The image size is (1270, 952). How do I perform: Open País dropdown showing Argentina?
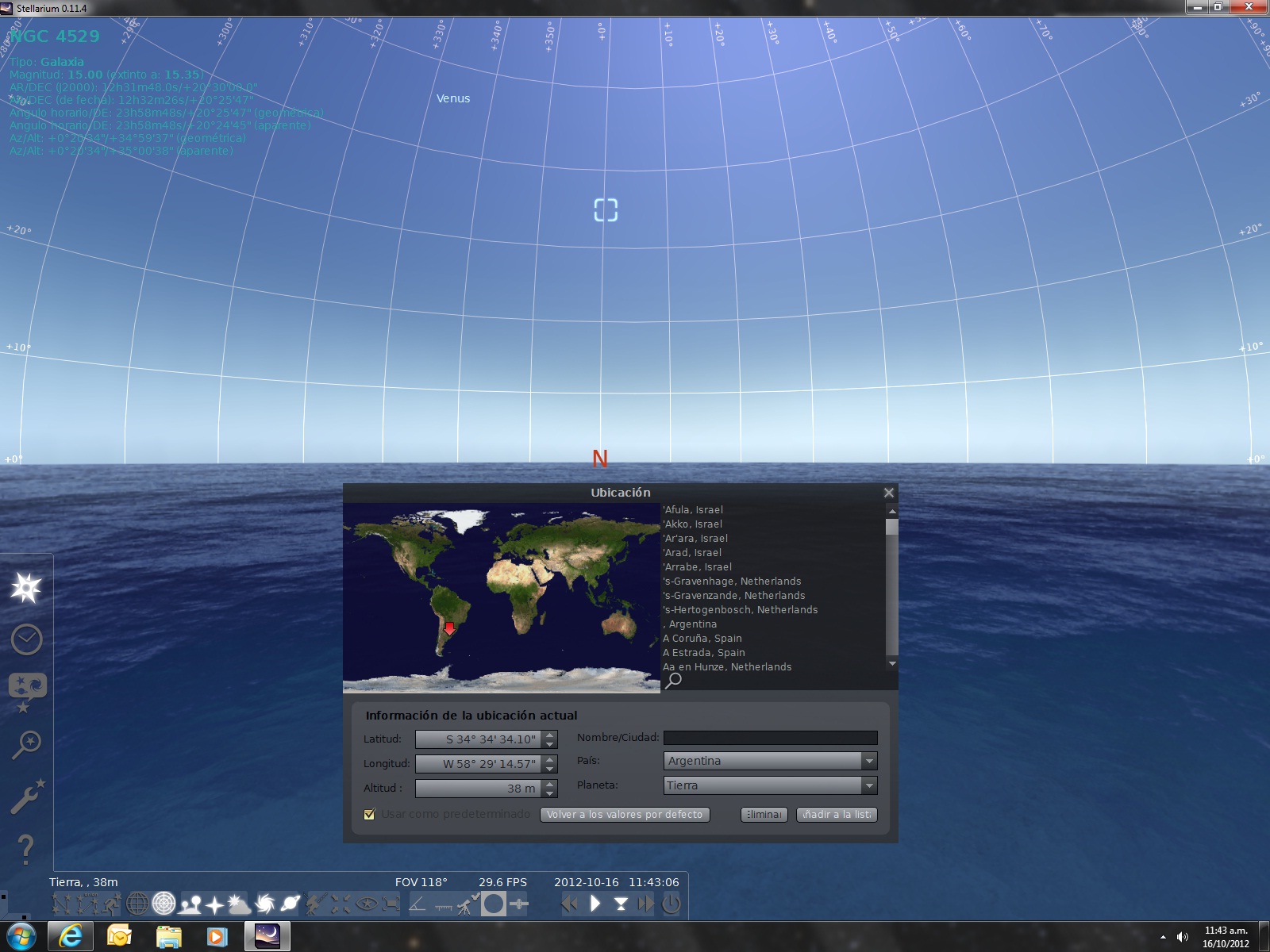pos(770,761)
